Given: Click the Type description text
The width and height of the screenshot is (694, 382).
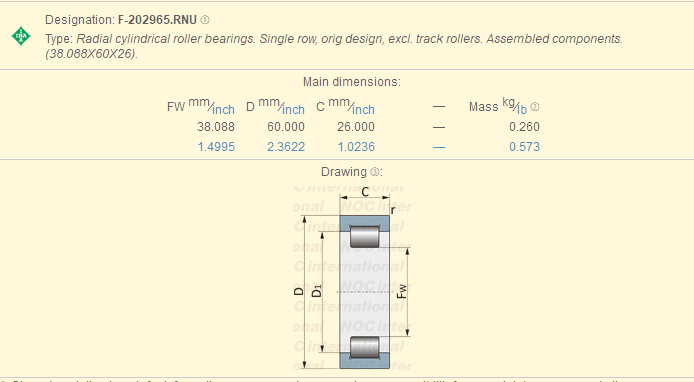Looking at the screenshot, I should pyautogui.click(x=334, y=46).
